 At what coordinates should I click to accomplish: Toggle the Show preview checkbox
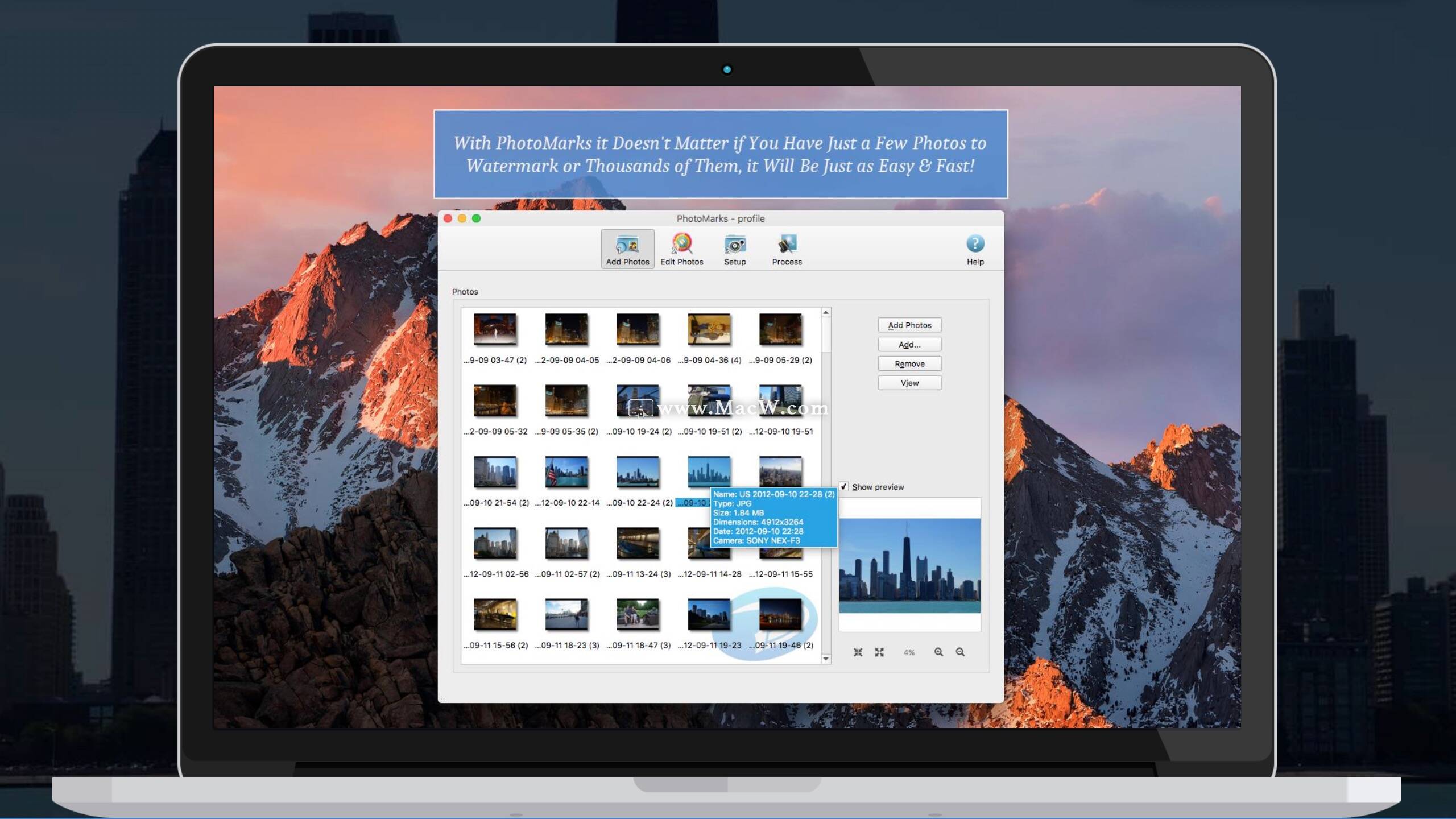point(844,487)
